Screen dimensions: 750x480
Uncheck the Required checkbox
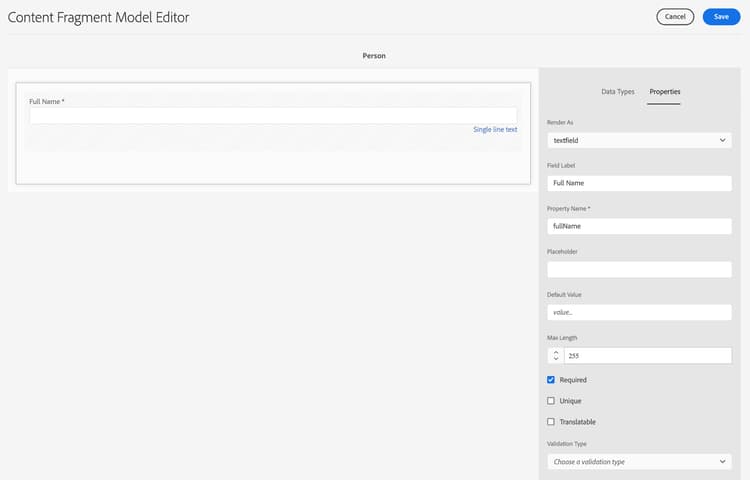pos(551,380)
